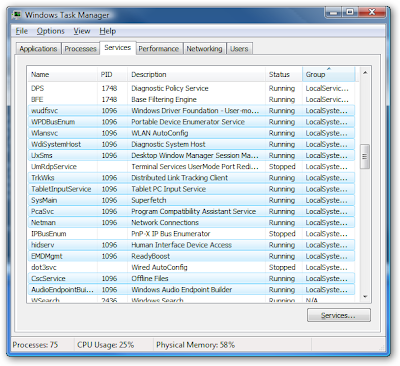Switch to the Applications tab

pos(38,49)
